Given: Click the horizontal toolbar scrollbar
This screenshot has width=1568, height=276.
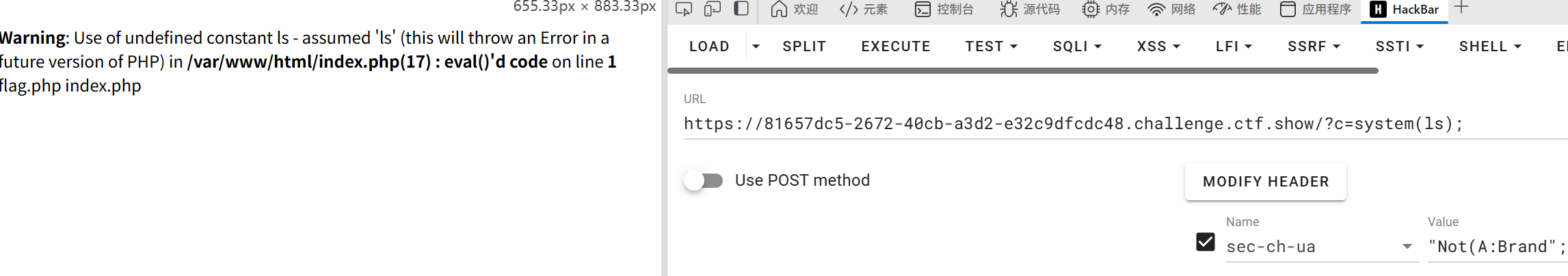Looking at the screenshot, I should pos(1022,70).
